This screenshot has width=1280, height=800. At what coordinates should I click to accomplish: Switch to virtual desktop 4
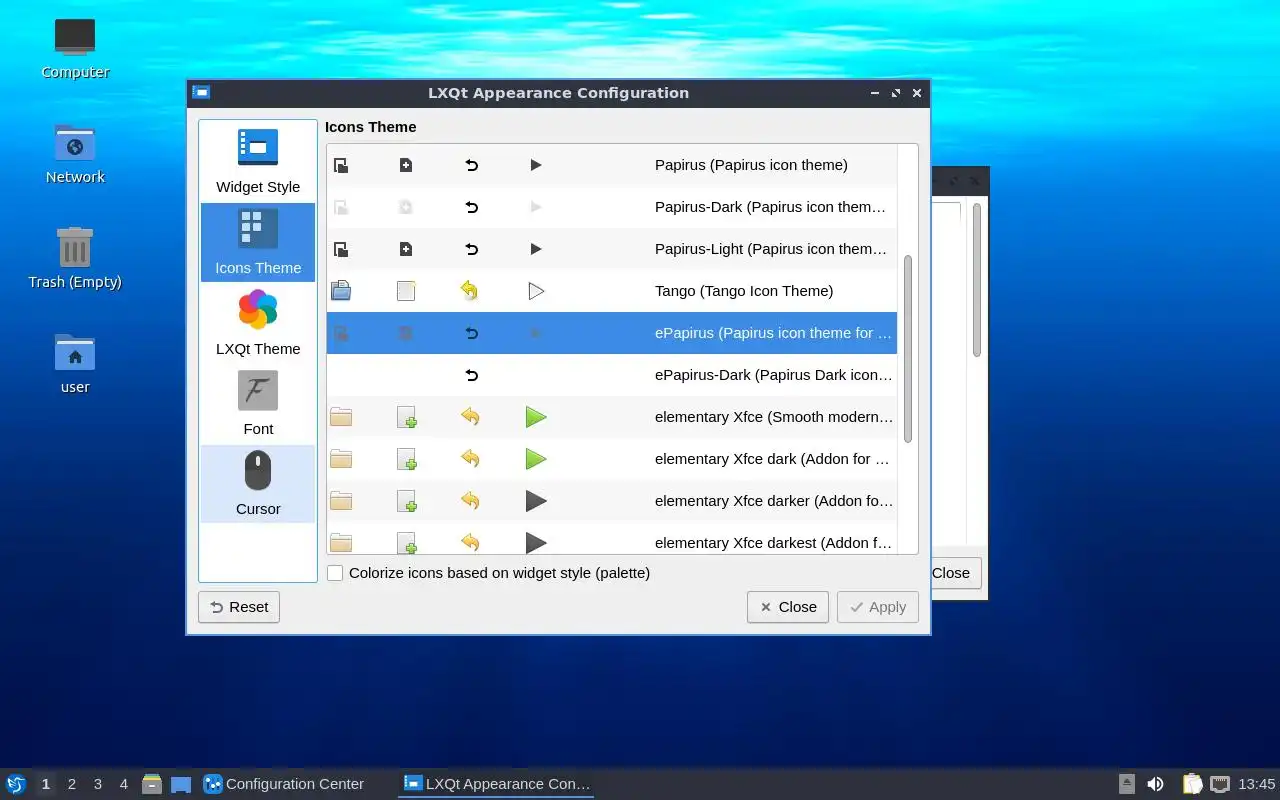point(124,784)
